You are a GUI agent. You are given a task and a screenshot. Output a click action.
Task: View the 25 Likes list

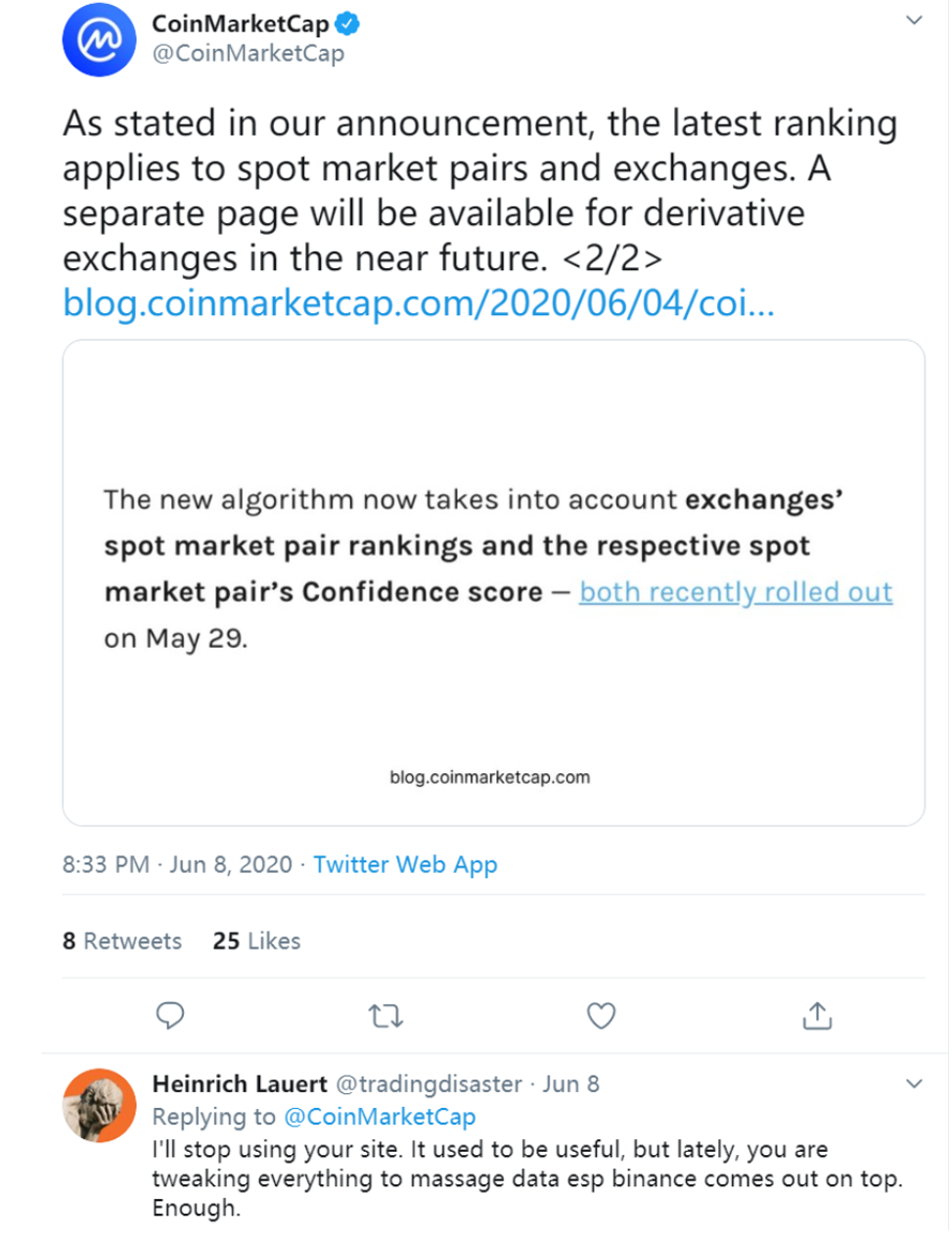point(256,942)
